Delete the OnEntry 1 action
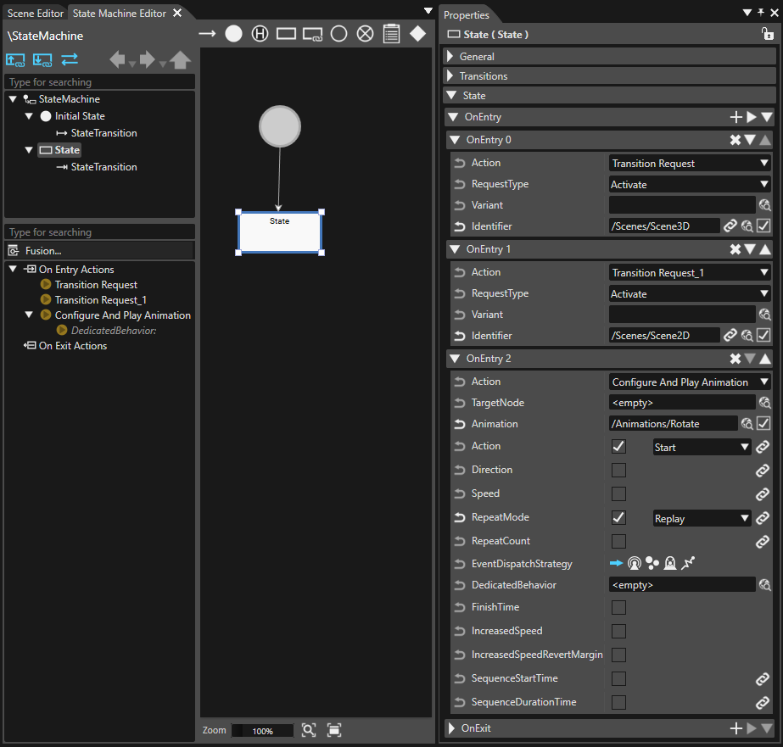783x748 pixels. point(735,249)
